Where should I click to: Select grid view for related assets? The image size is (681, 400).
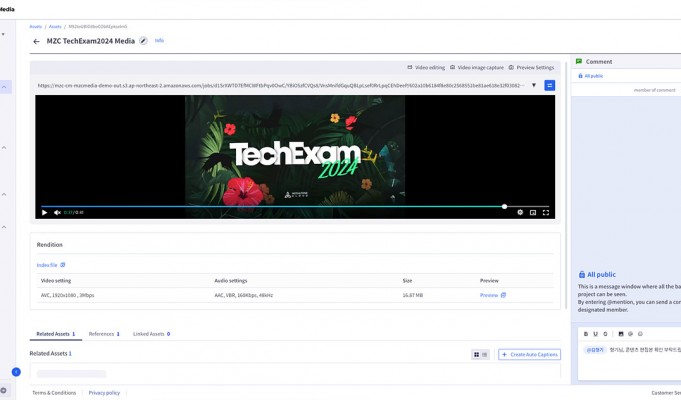[x=476, y=355]
